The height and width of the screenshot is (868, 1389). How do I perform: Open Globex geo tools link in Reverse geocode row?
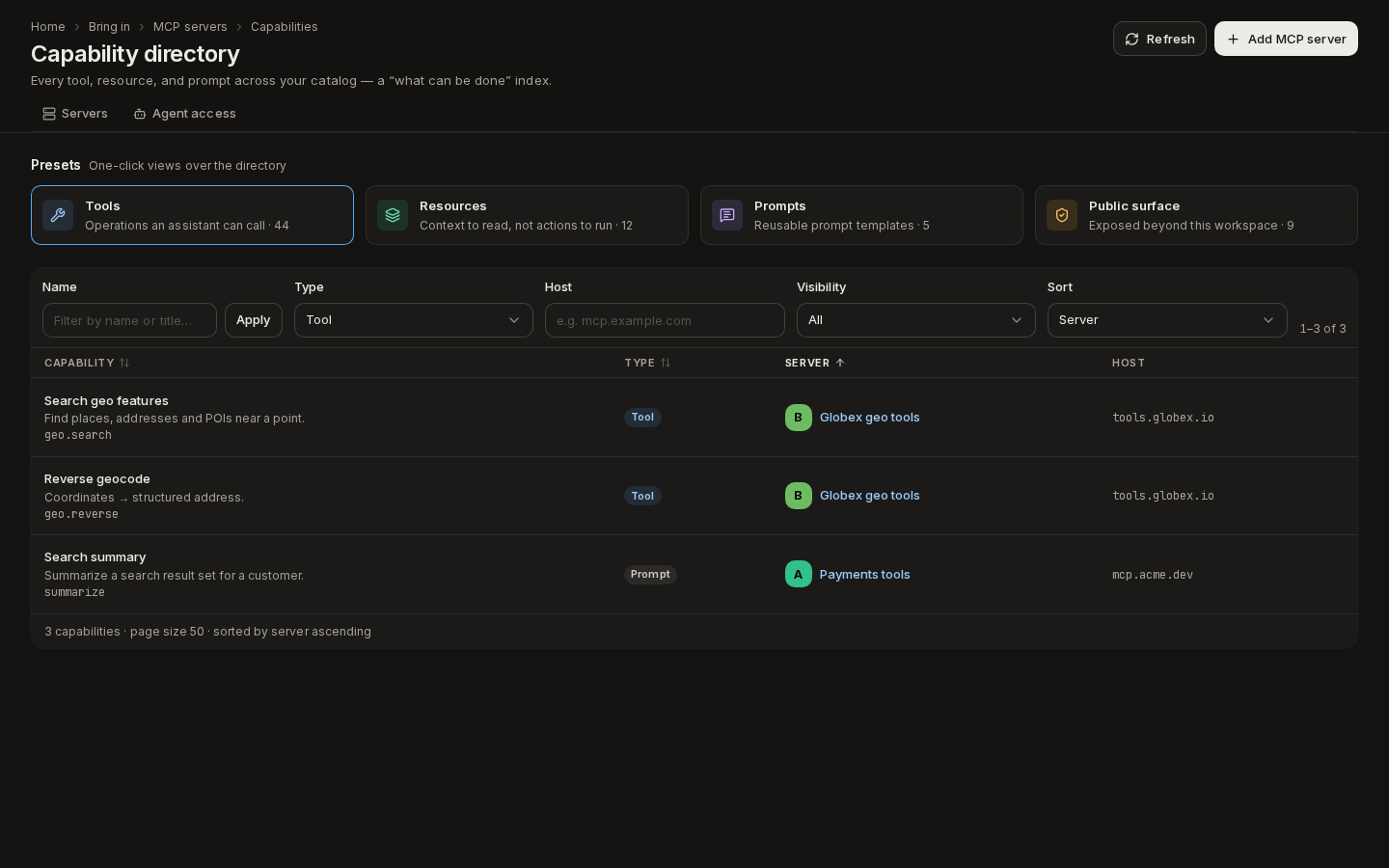pos(870,496)
